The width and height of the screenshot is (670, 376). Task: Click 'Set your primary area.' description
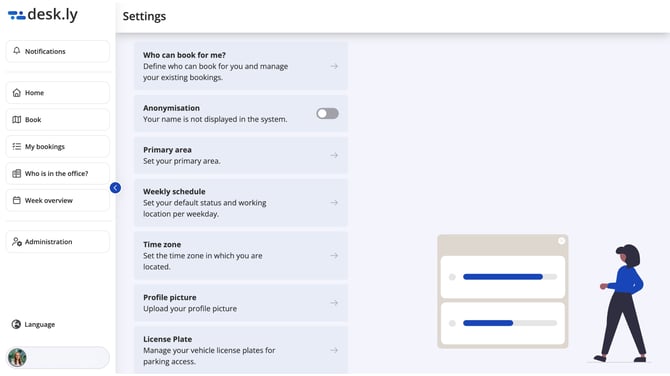[x=182, y=161]
